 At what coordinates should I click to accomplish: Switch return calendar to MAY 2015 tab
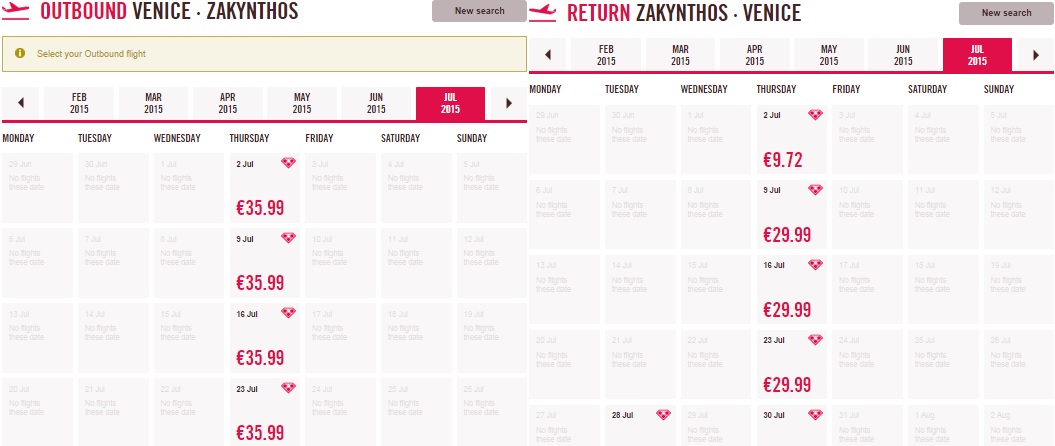tap(828, 55)
